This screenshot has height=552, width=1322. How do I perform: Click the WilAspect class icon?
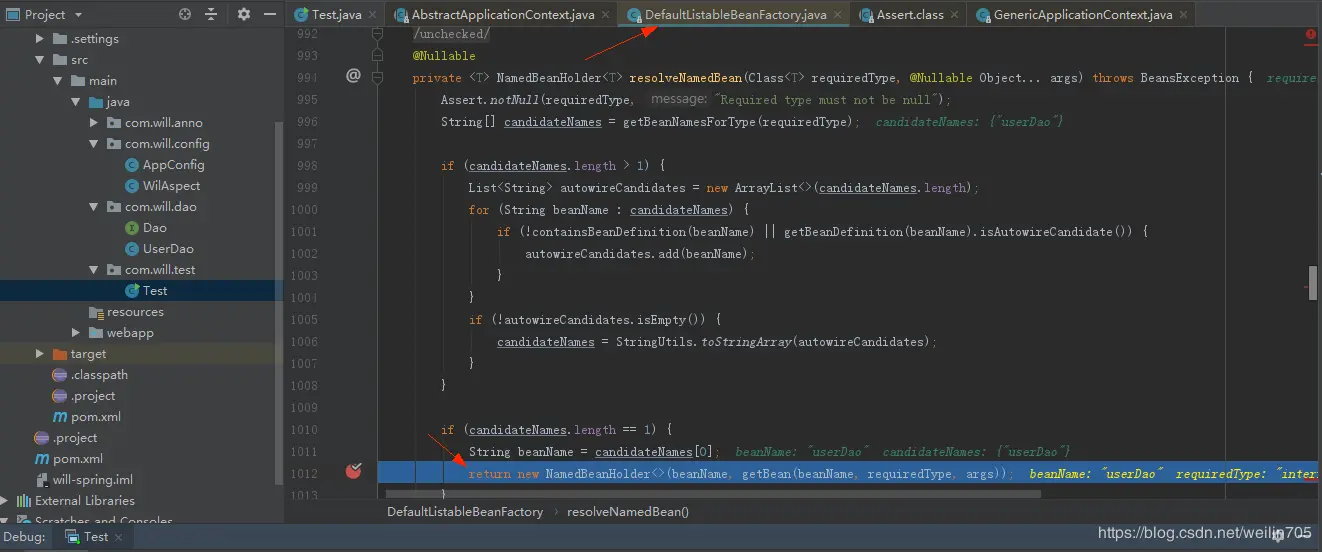click(132, 186)
